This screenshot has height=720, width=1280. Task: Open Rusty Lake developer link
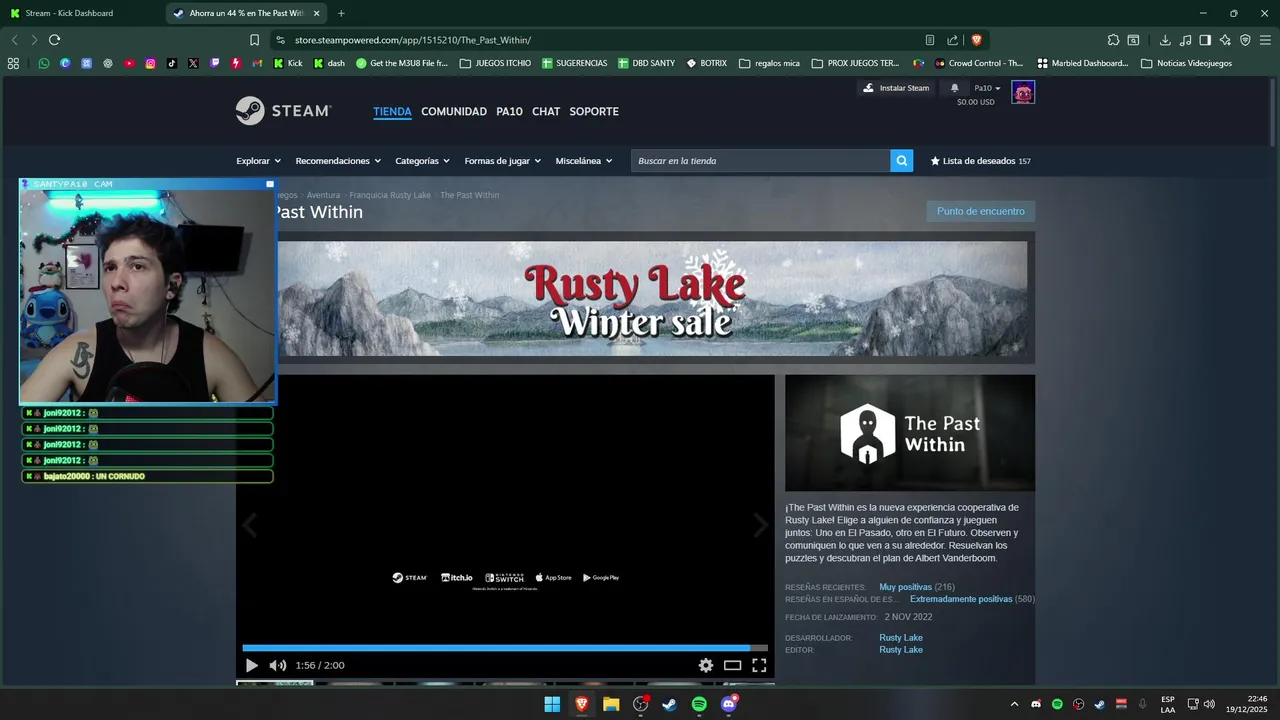coord(901,638)
